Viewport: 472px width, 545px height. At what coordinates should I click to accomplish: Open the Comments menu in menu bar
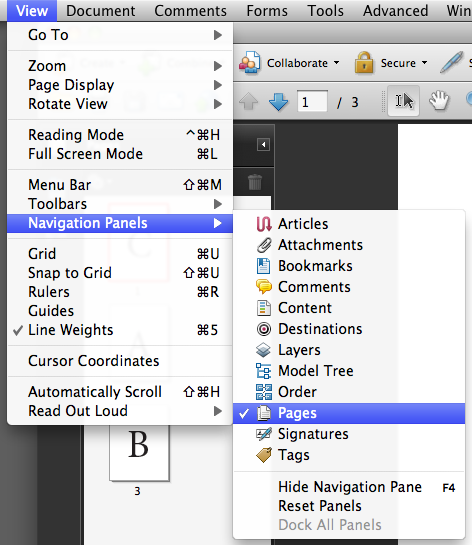tap(190, 11)
